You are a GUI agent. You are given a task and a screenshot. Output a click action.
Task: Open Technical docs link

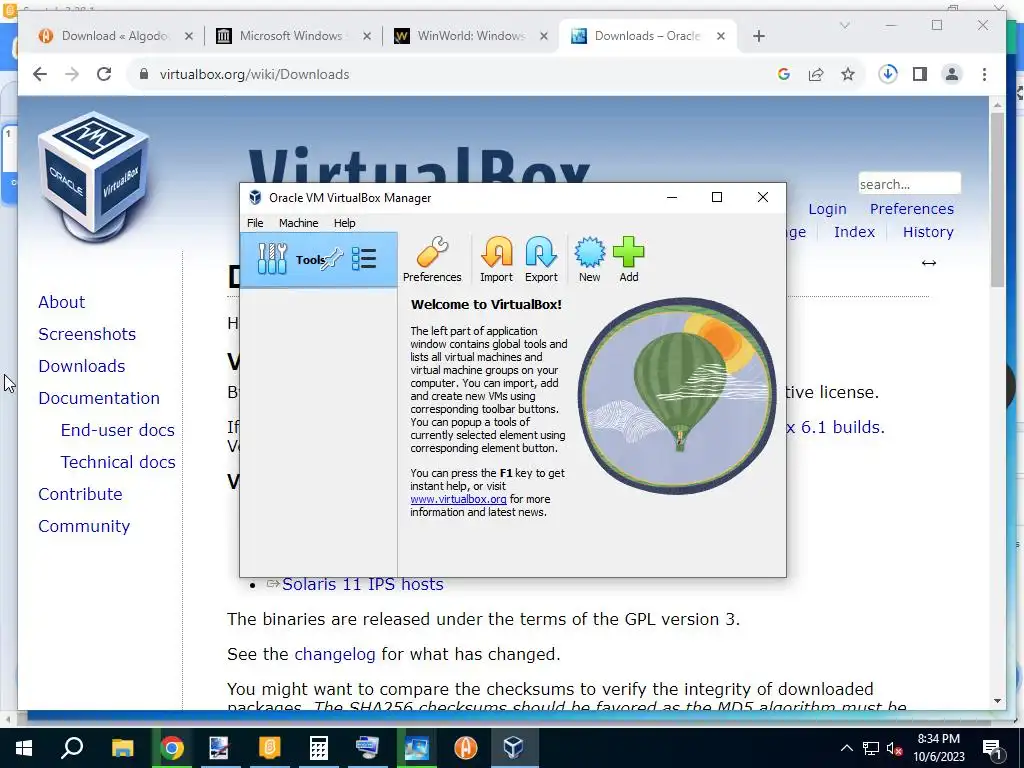(x=118, y=462)
